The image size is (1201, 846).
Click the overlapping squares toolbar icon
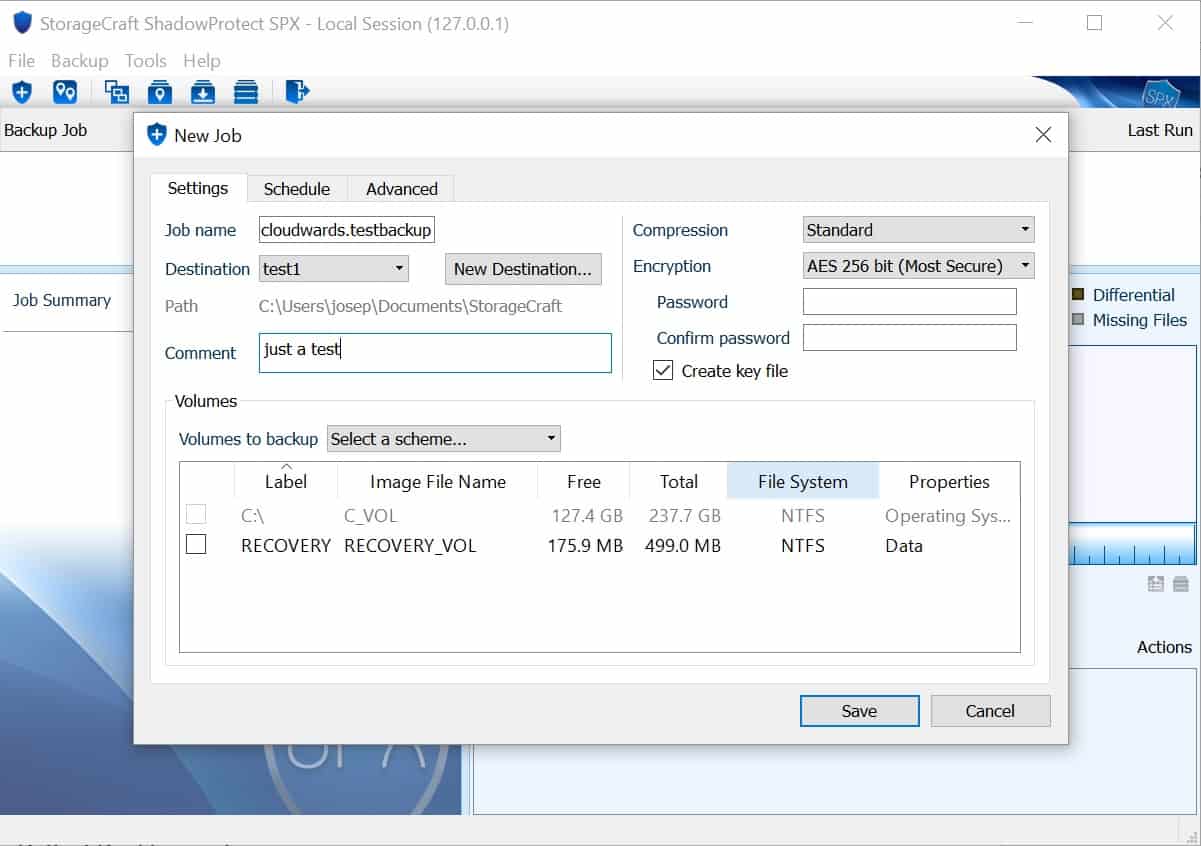117,92
